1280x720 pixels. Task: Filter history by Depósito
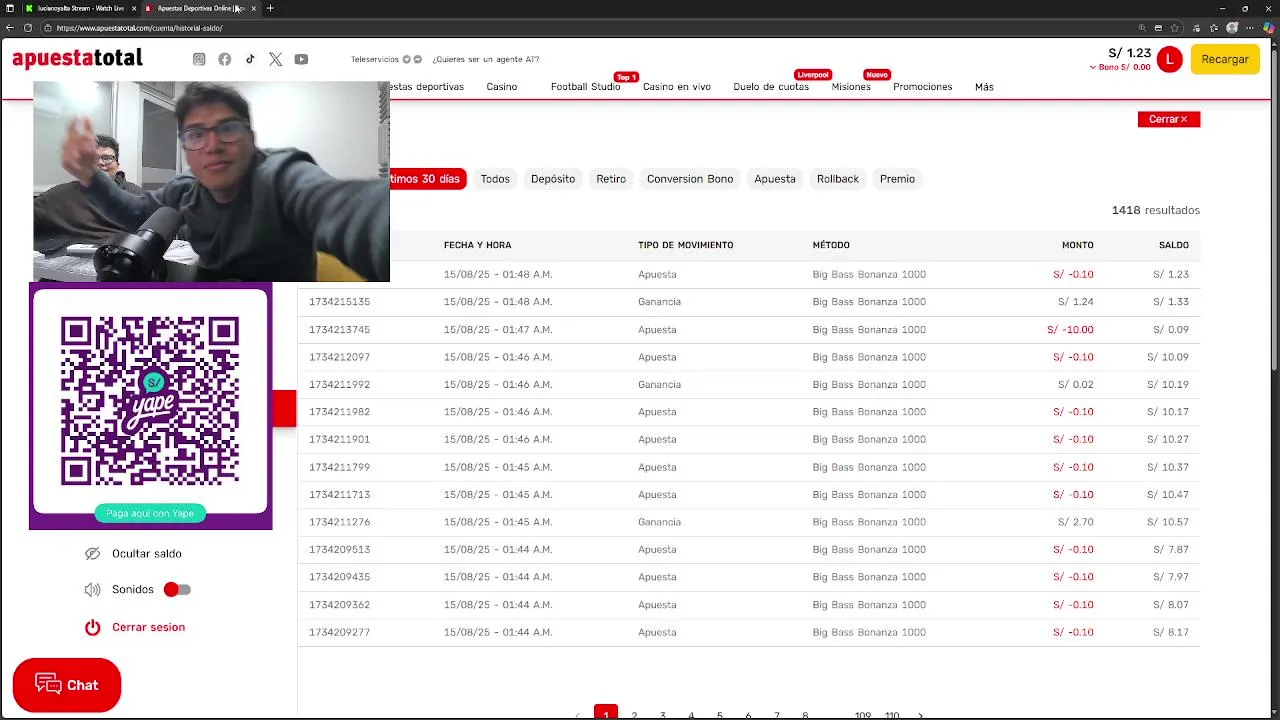point(553,179)
